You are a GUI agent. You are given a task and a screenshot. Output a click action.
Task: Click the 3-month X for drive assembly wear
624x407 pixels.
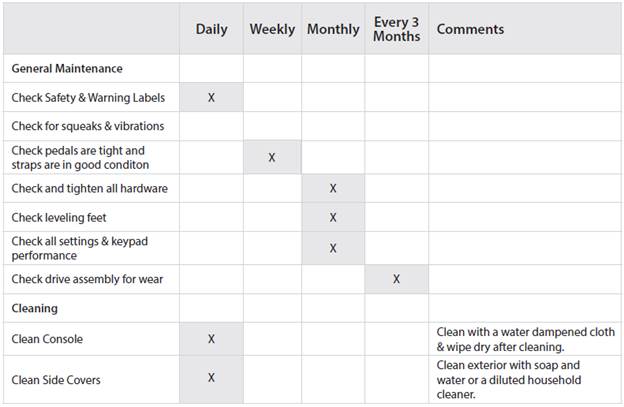[x=396, y=279]
